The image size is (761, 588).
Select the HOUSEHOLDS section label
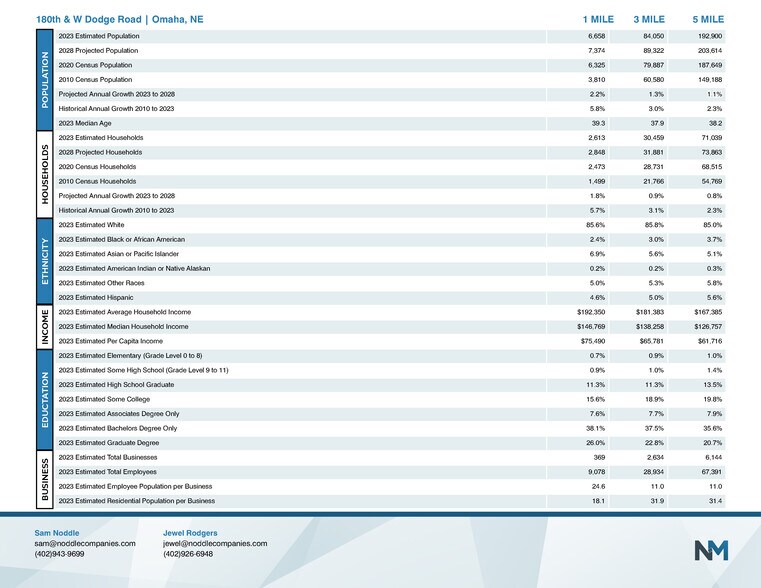pyautogui.click(x=44, y=173)
